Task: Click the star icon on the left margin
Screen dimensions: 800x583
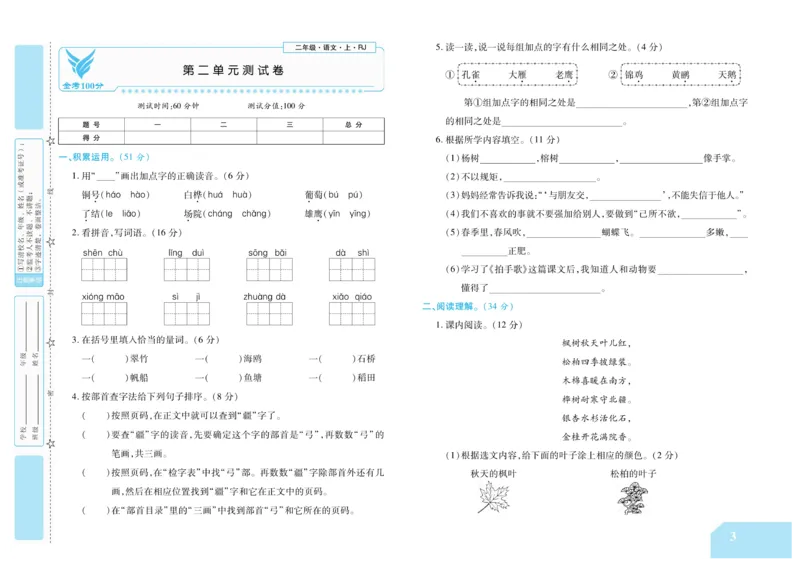Action: (50, 142)
